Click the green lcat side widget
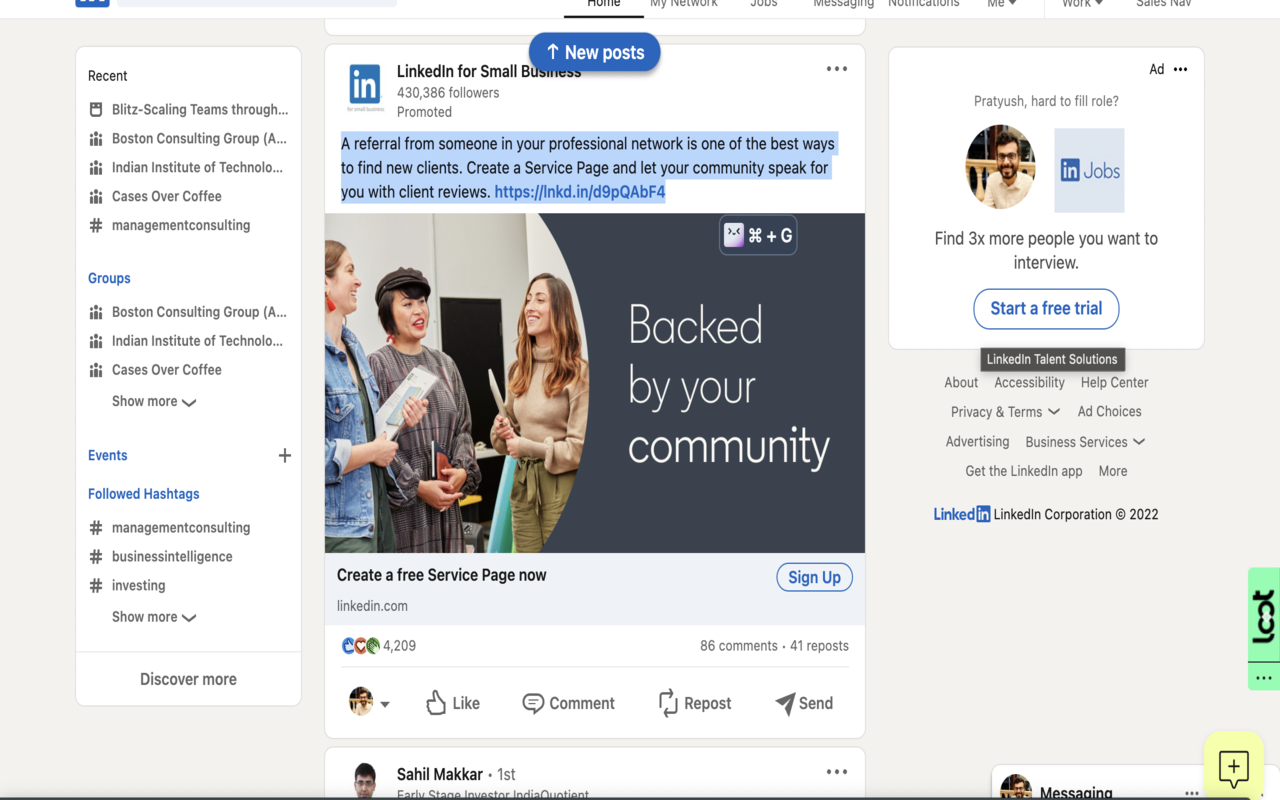 [x=1264, y=615]
